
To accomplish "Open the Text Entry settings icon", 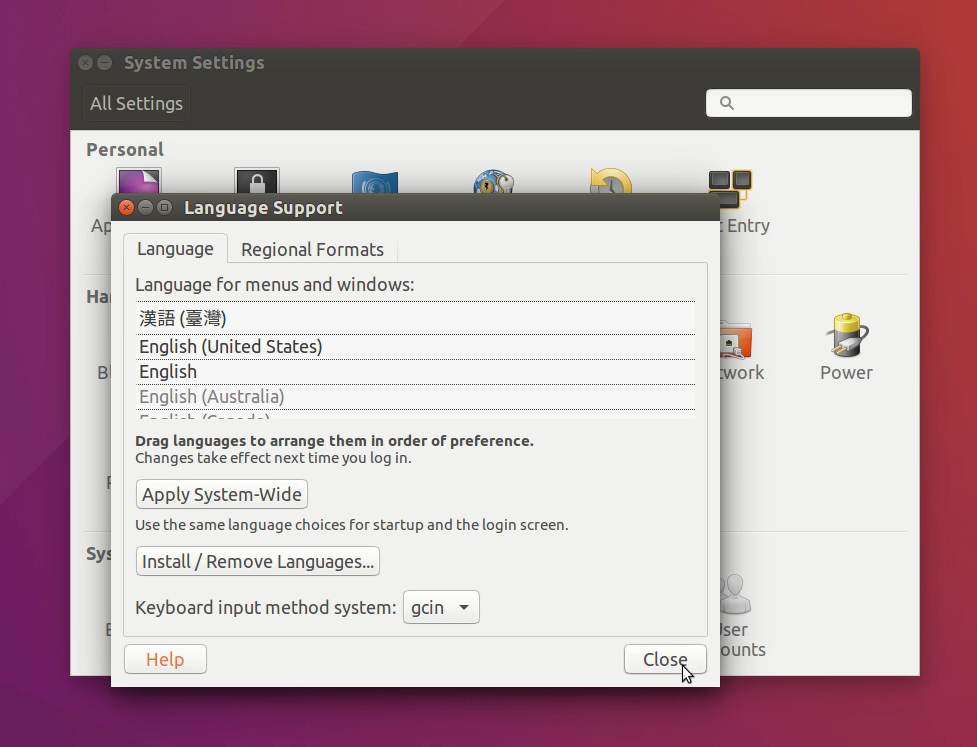I will click(x=730, y=188).
